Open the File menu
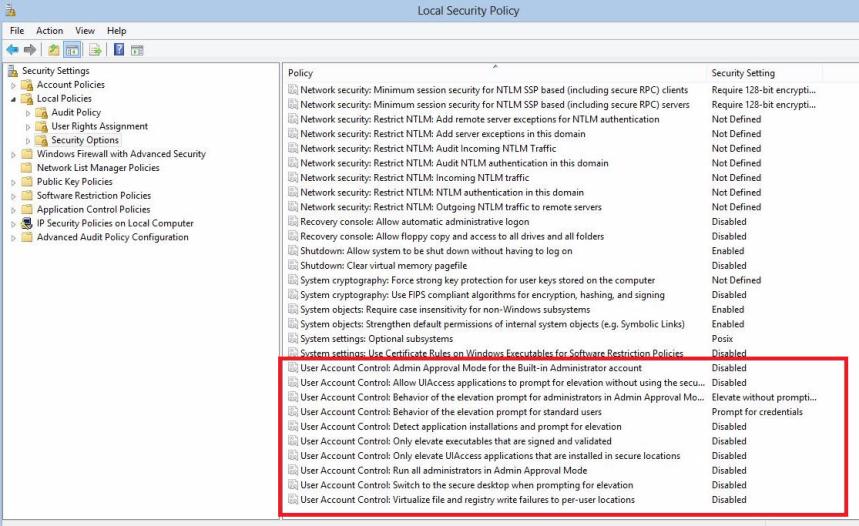The width and height of the screenshot is (859, 526). tap(17, 31)
